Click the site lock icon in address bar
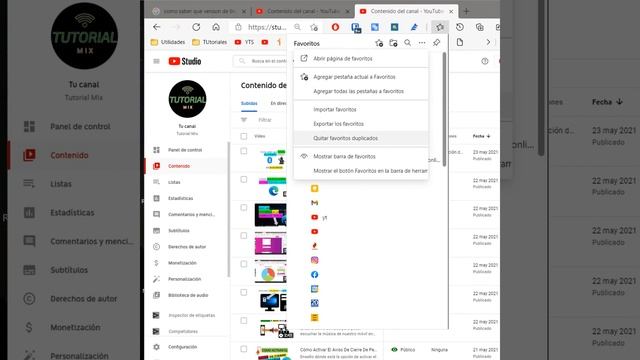The width and height of the screenshot is (640, 360). pos(238,27)
